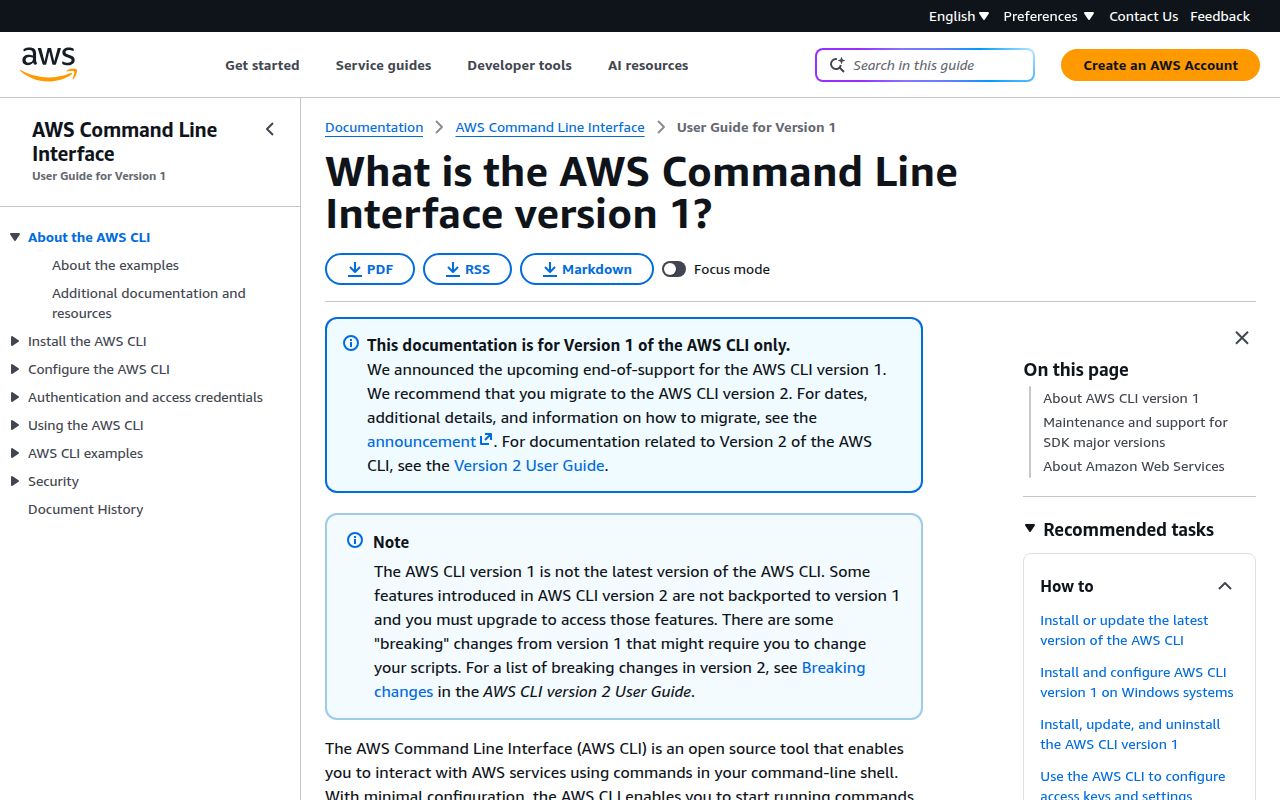This screenshot has width=1280, height=800.
Task: Expand Authentication and access credentials section
Action: (x=15, y=397)
